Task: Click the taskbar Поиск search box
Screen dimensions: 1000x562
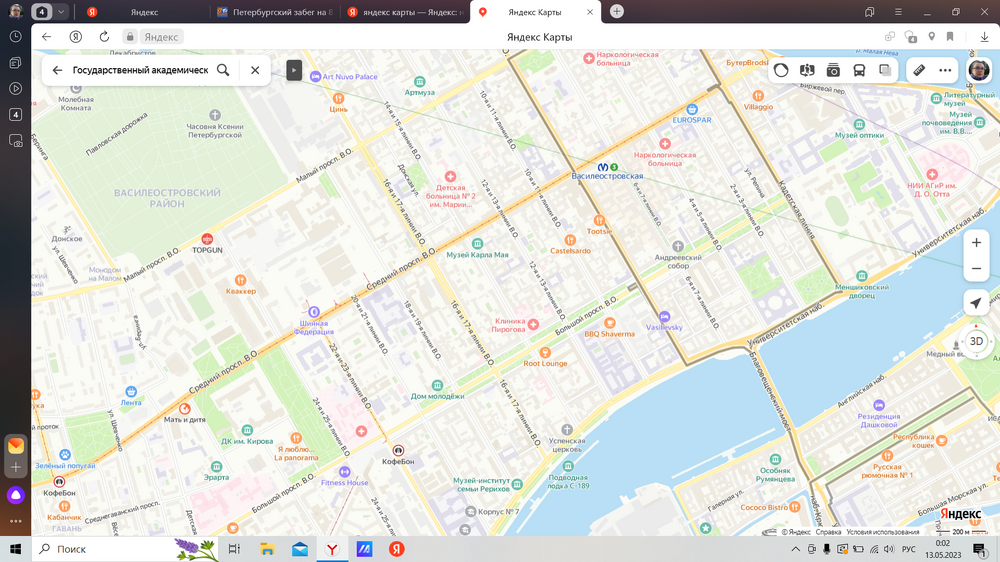Action: [125, 549]
